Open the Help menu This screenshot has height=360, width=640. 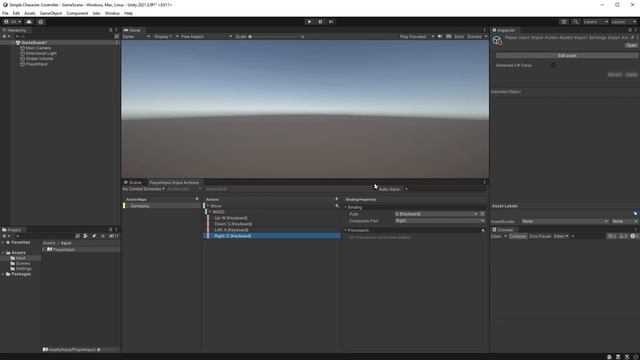pos(128,13)
